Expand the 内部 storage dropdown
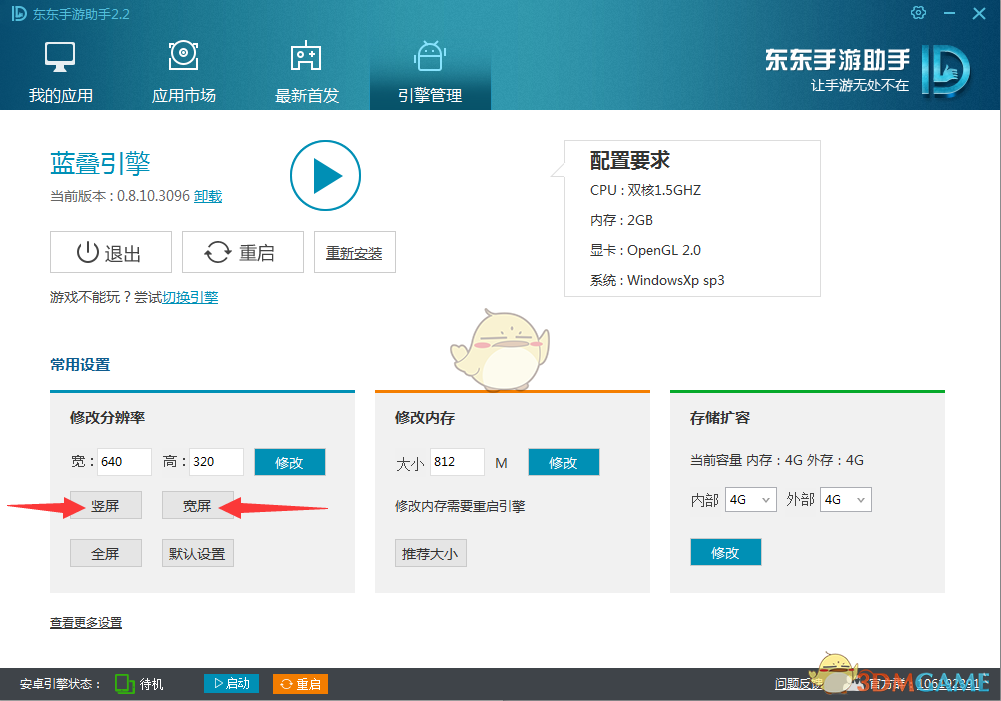The image size is (1001, 701). (751, 499)
